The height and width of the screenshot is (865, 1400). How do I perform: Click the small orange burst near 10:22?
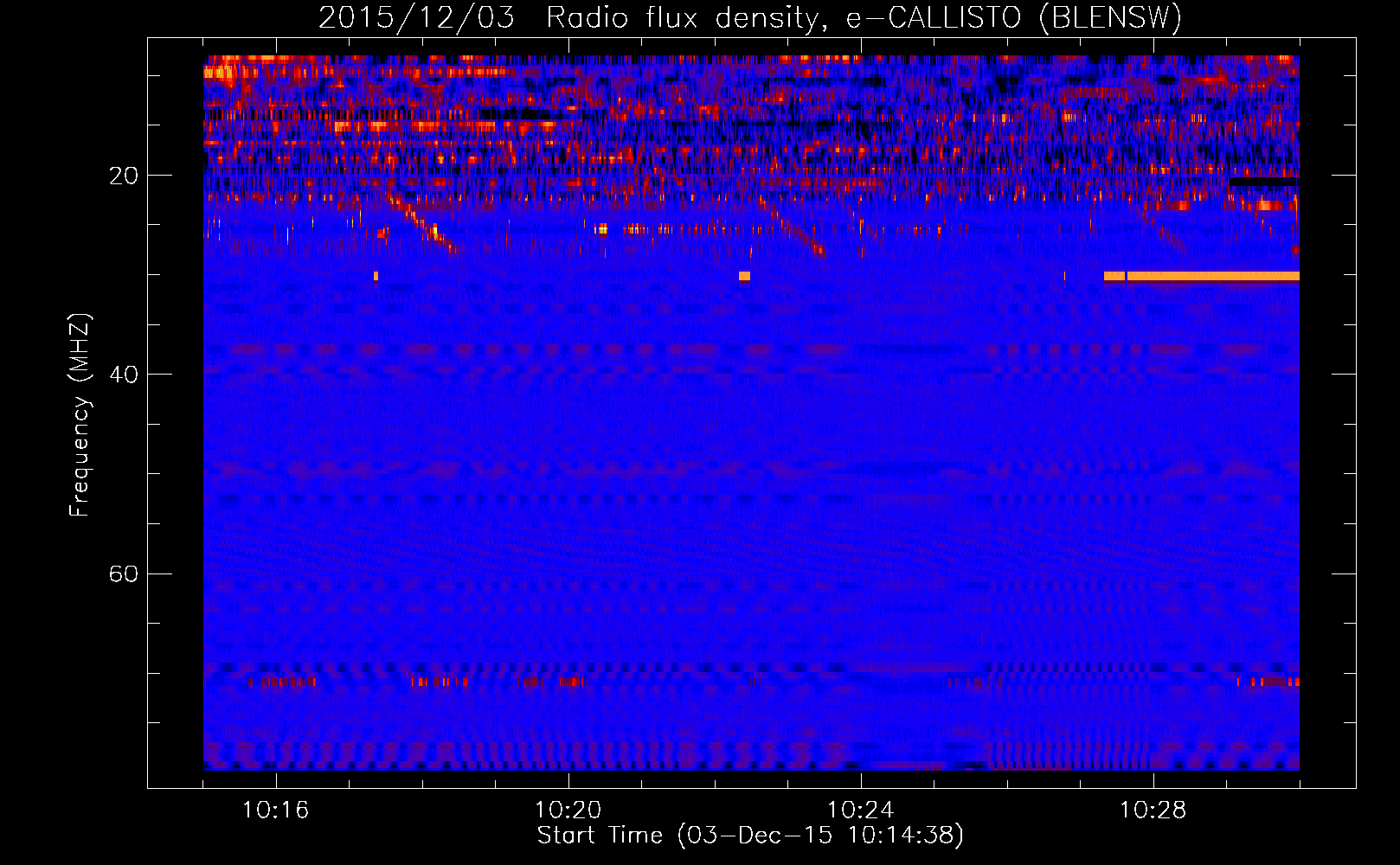(x=744, y=276)
